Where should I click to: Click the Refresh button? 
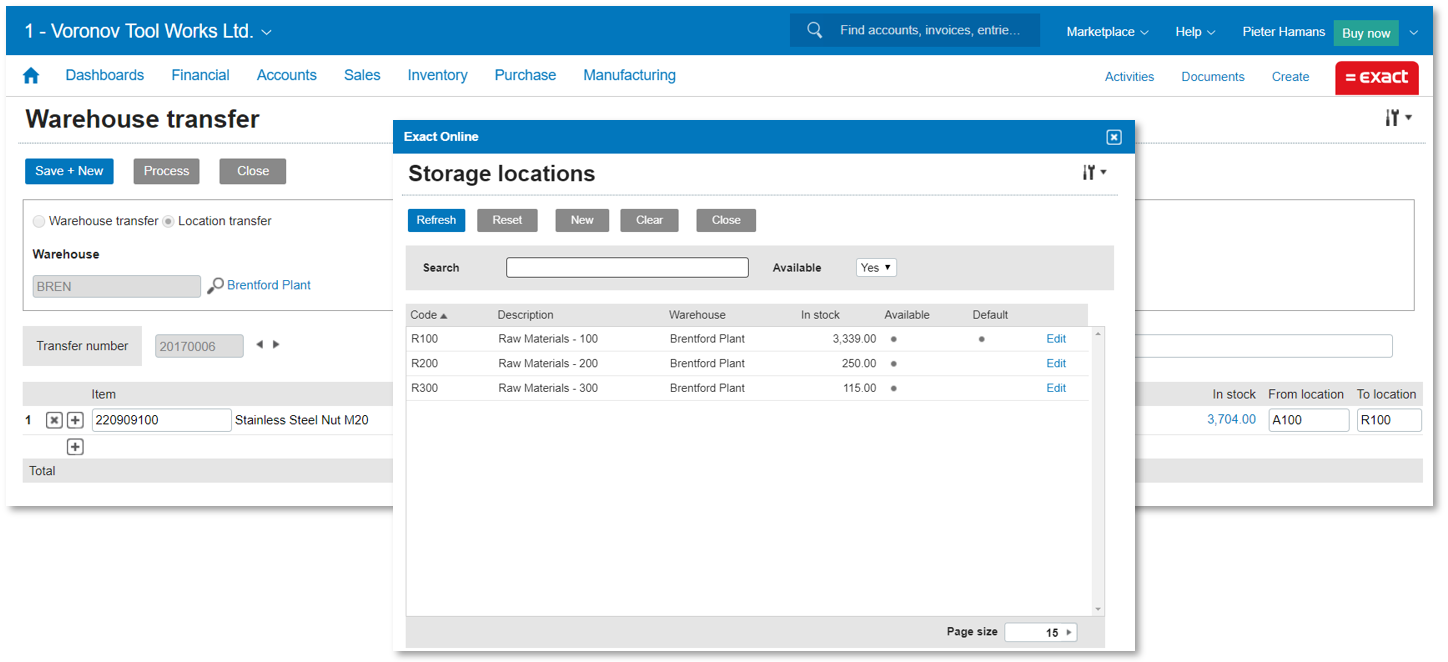[436, 220]
